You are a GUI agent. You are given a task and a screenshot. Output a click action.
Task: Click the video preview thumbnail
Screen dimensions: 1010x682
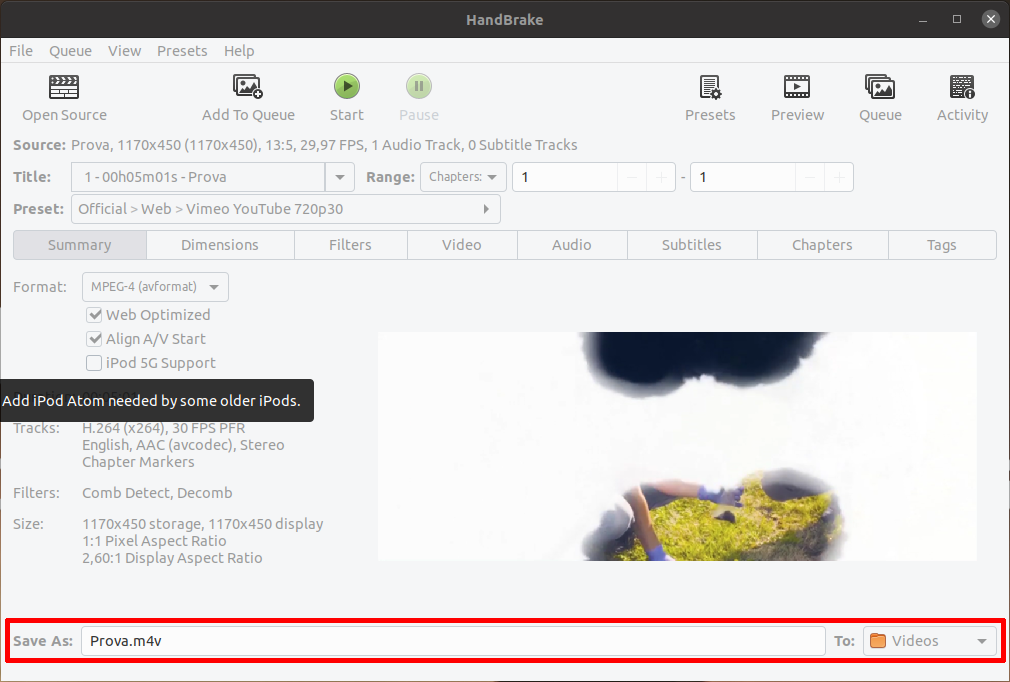tap(677, 446)
